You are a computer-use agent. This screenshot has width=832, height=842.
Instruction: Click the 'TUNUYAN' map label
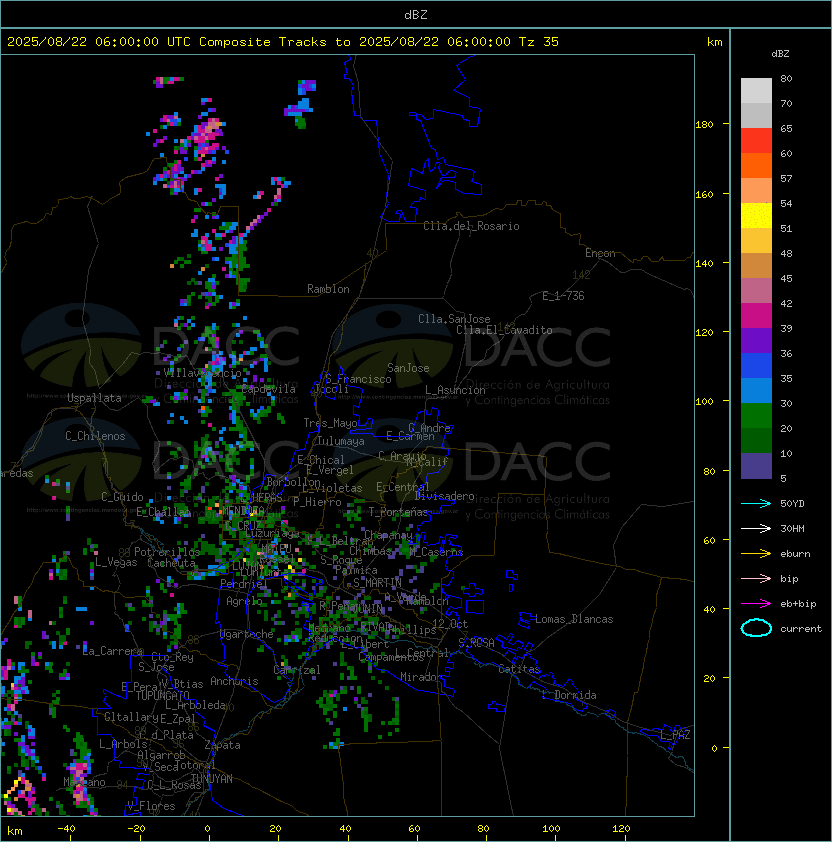(212, 779)
